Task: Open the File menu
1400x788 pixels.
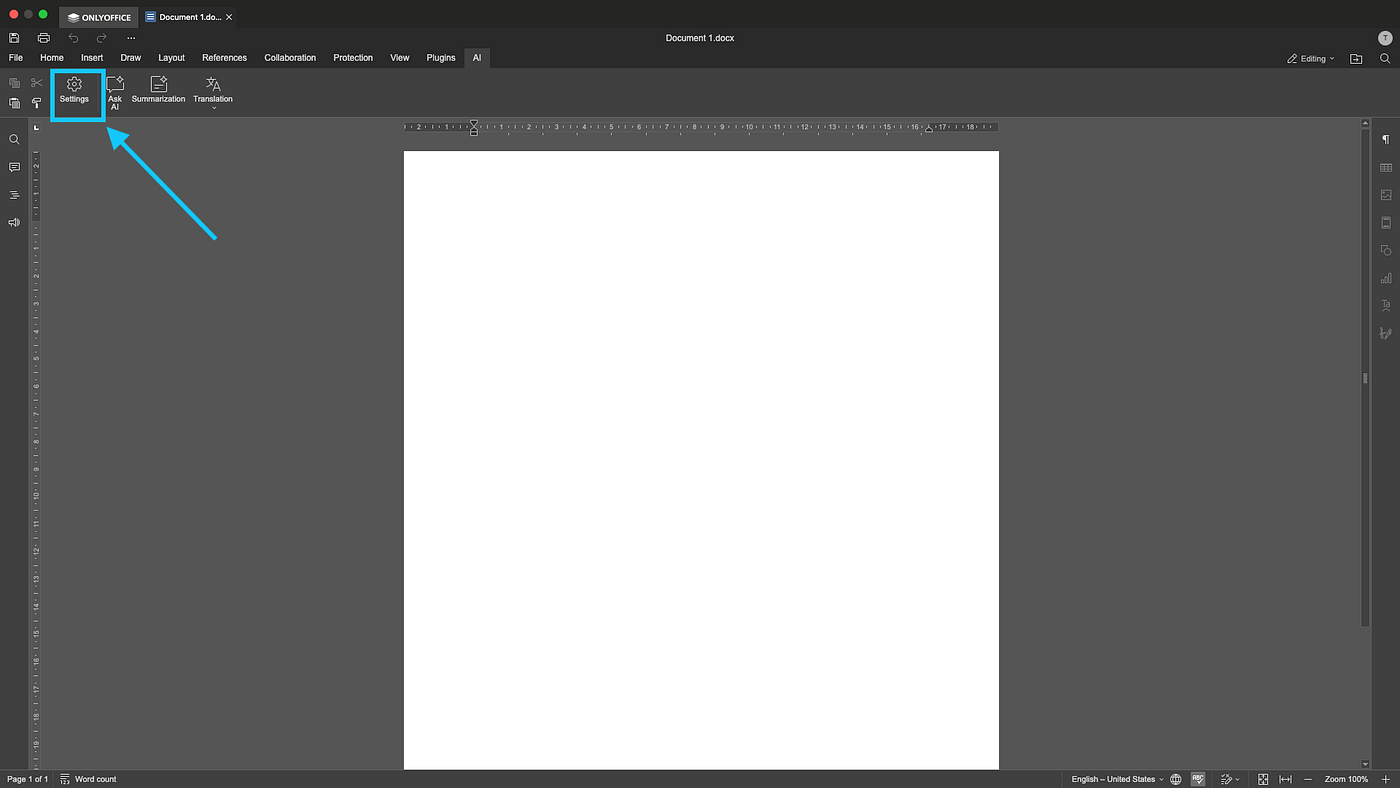Action: tap(16, 58)
